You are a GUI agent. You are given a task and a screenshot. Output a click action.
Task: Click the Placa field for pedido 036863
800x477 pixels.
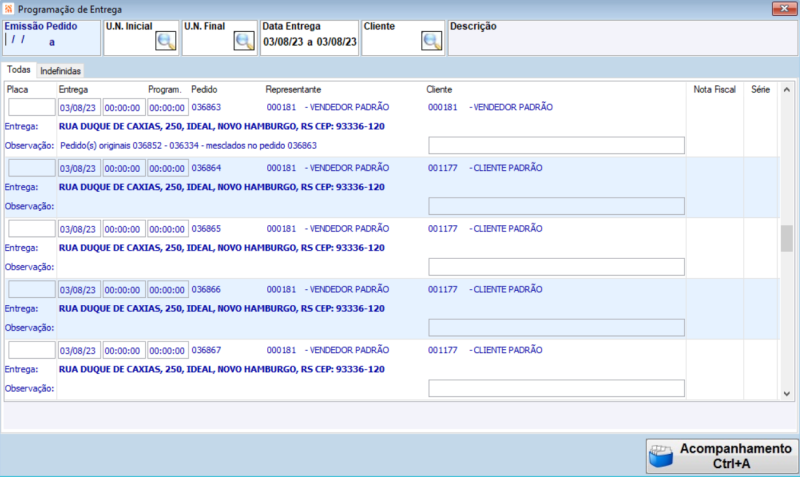tap(32, 108)
